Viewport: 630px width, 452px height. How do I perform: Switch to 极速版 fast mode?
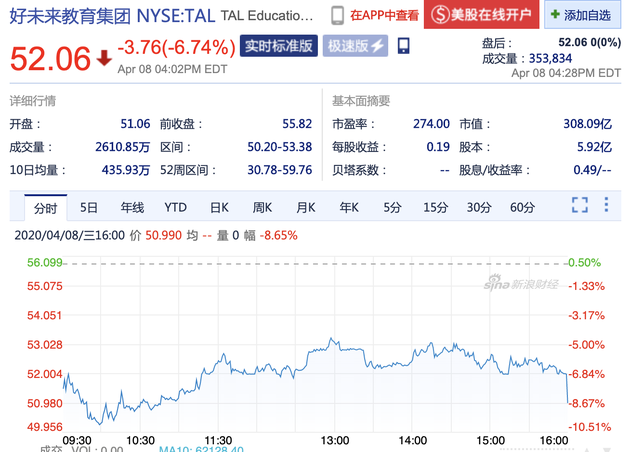[x=355, y=46]
